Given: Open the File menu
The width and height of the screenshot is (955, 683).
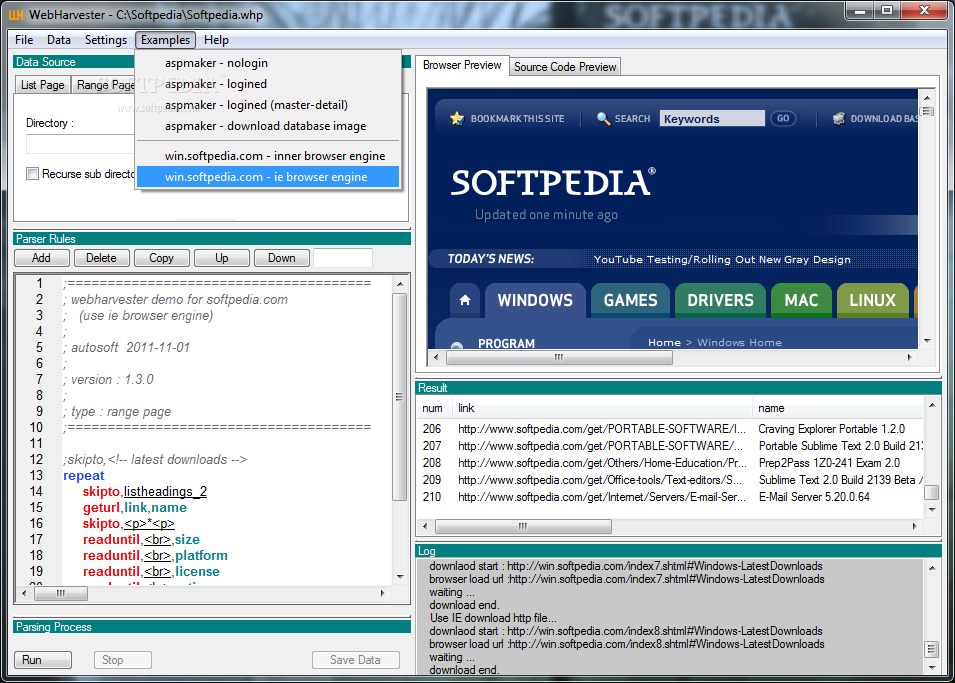Looking at the screenshot, I should [x=24, y=40].
